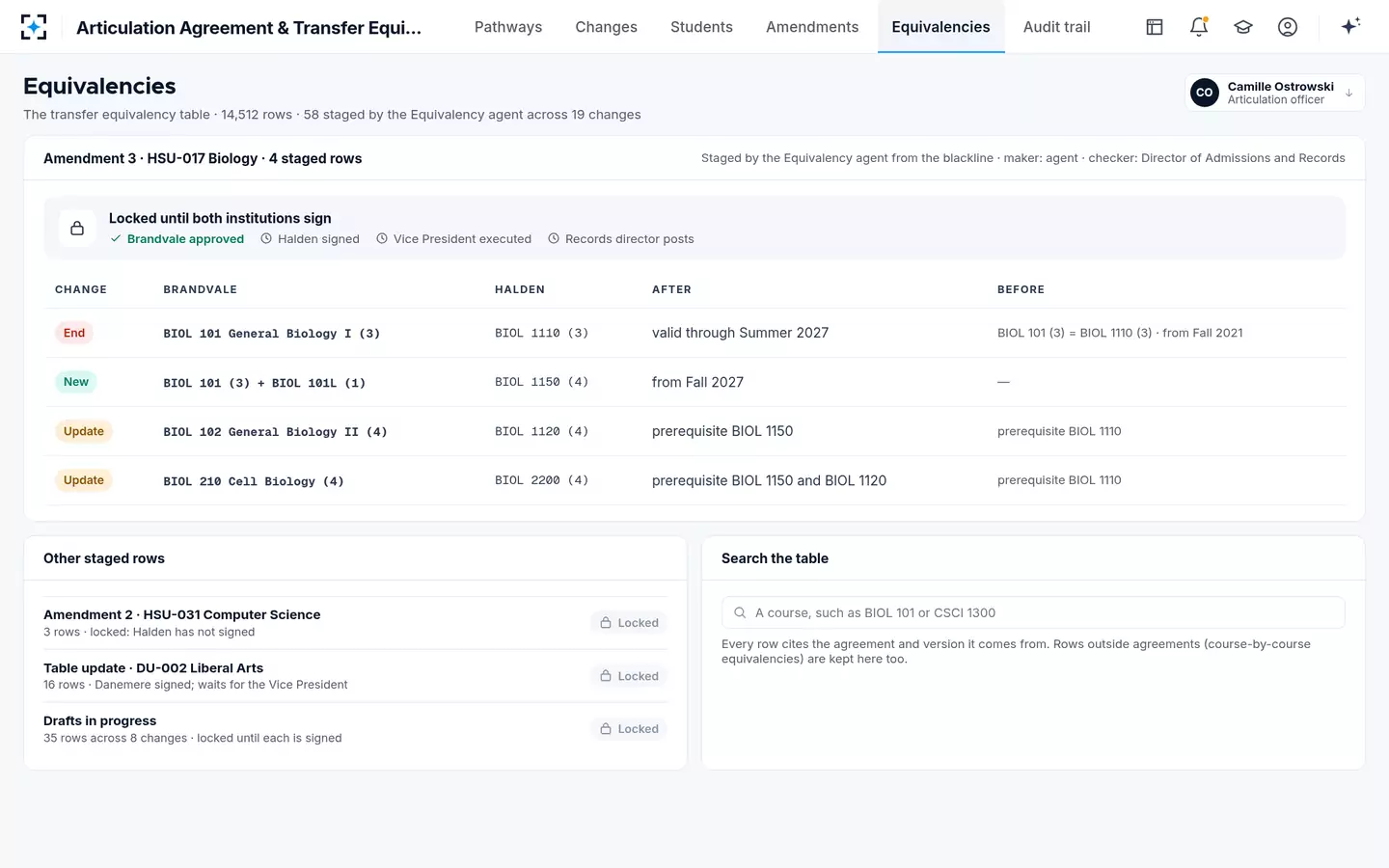Open Table update DU-002 Liberal Arts row
The image size is (1389, 868).
tap(355, 676)
